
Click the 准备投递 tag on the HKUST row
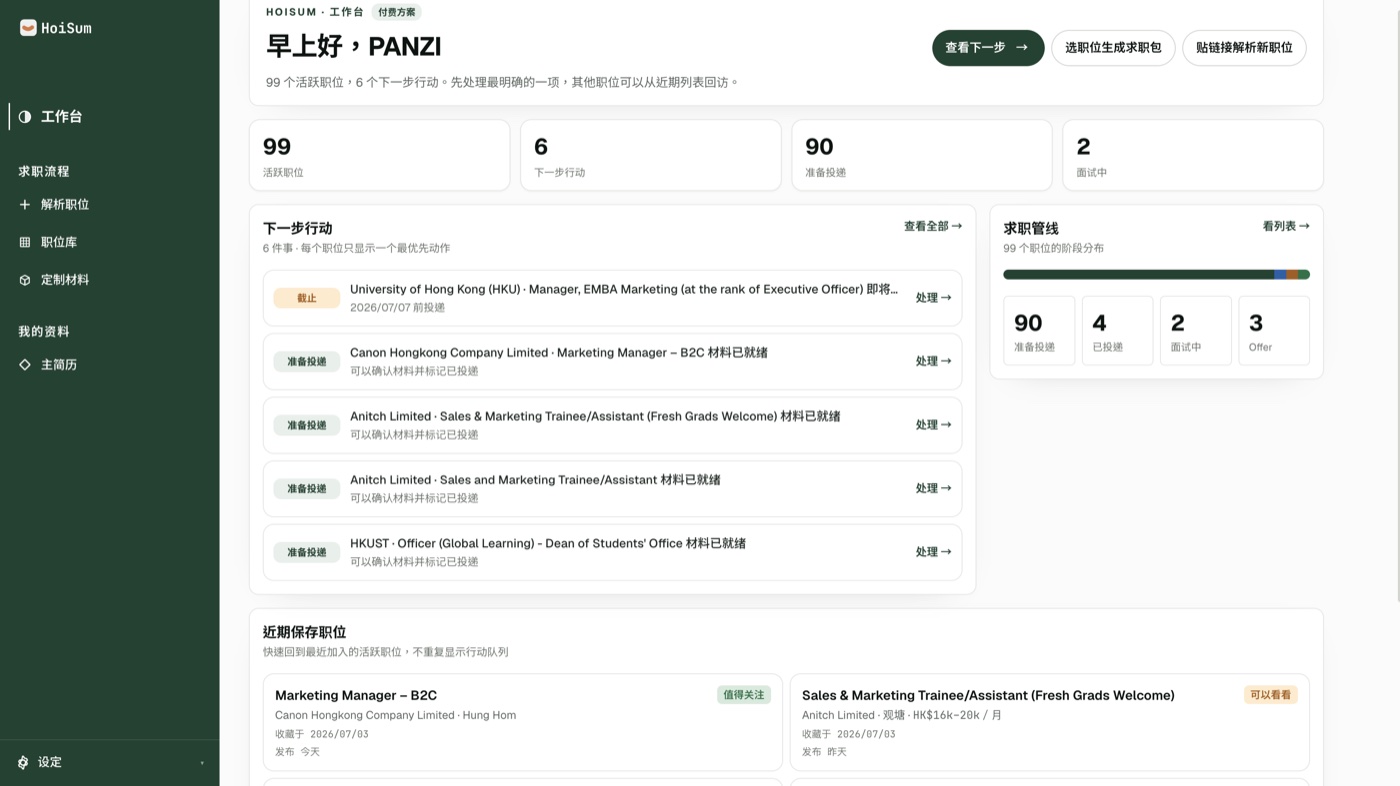[x=307, y=552]
